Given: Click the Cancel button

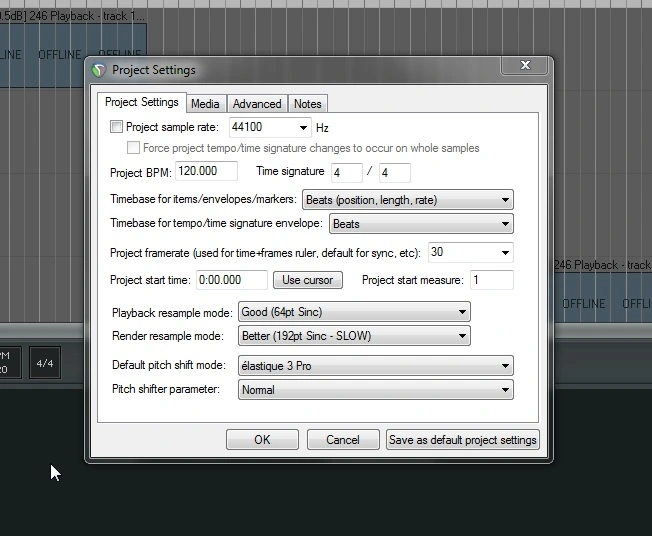Looking at the screenshot, I should tap(343, 440).
